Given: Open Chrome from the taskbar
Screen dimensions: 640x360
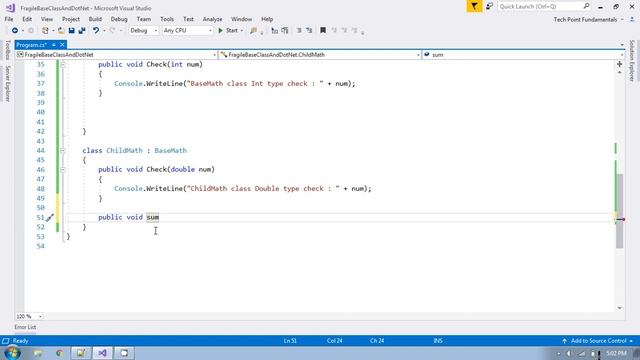Looking at the screenshot, I should [x=60, y=353].
